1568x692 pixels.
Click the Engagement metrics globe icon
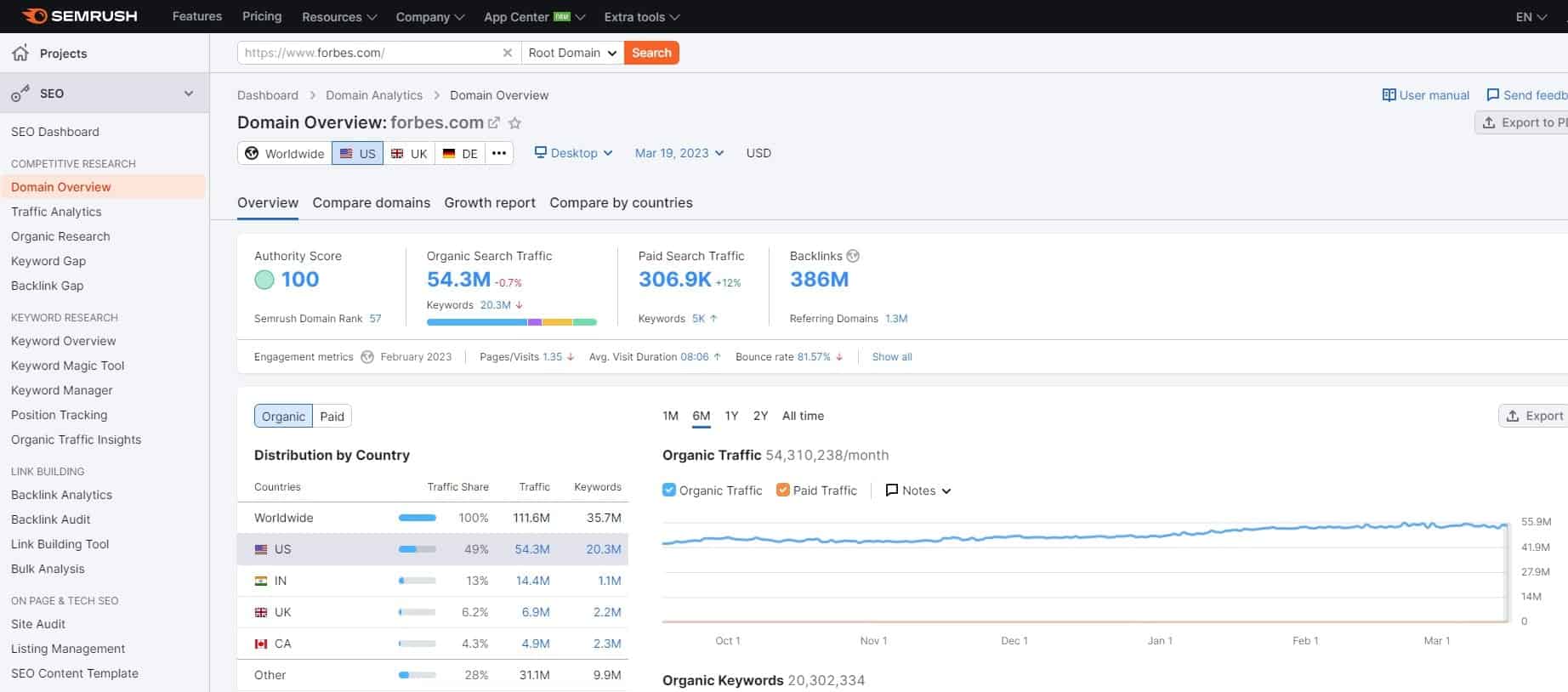(367, 357)
